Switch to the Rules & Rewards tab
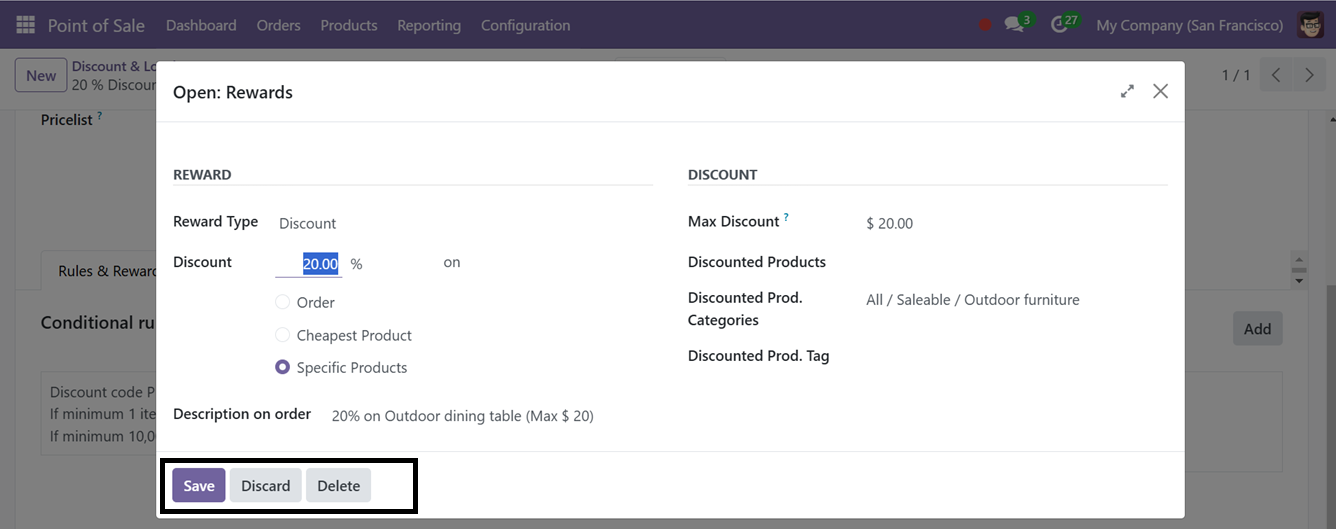The width and height of the screenshot is (1336, 529). (x=99, y=271)
